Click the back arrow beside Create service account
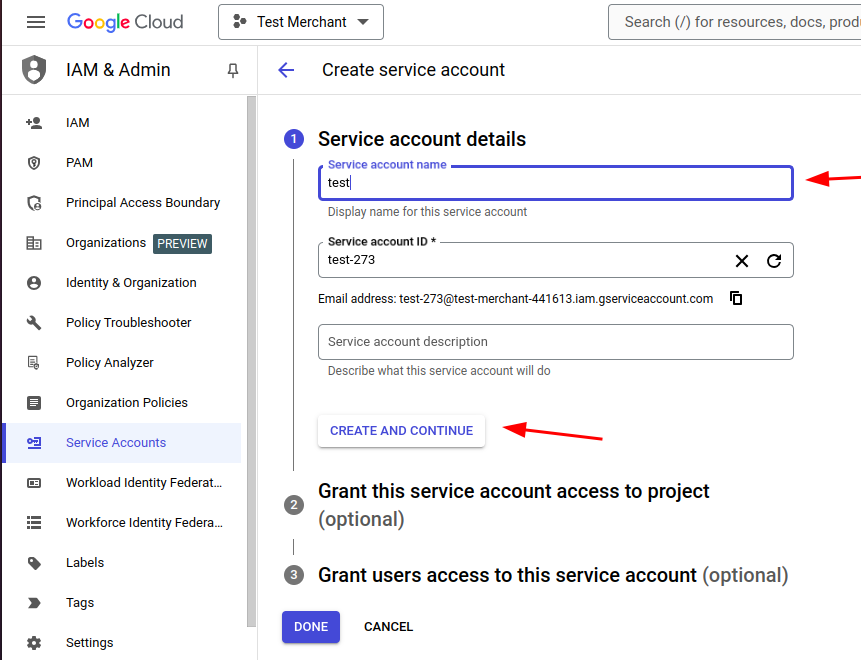The image size is (861, 660). 286,70
